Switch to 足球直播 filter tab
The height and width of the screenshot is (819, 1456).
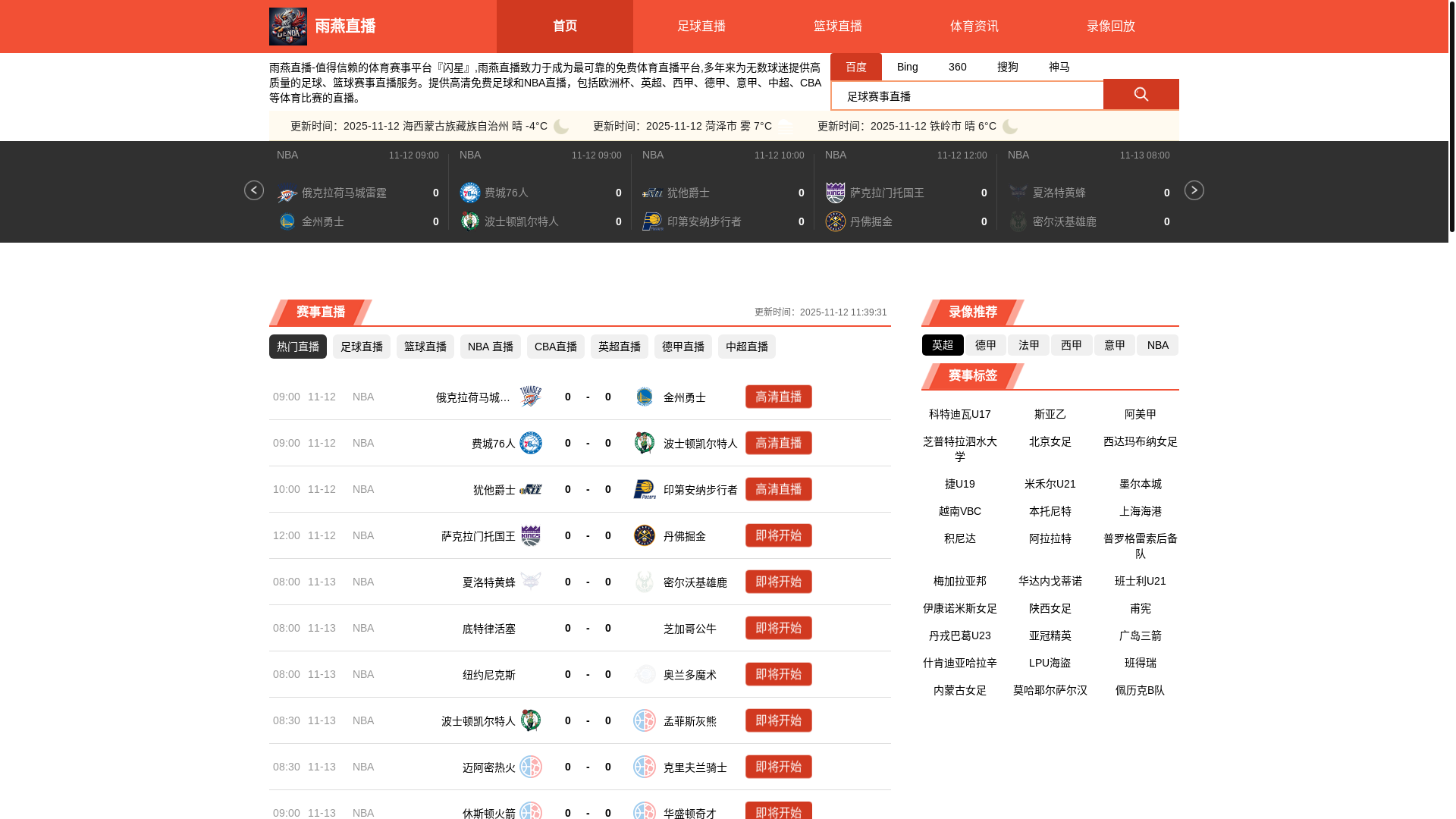click(362, 347)
